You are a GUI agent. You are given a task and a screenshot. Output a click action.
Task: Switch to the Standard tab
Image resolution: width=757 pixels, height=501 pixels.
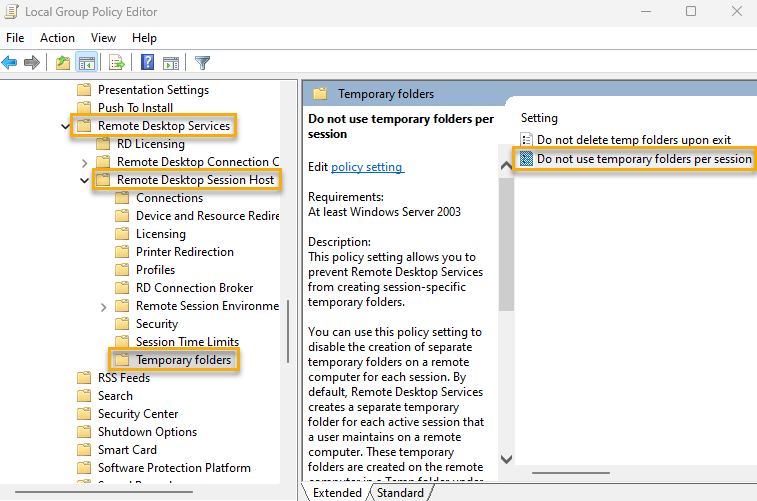[x=400, y=493]
